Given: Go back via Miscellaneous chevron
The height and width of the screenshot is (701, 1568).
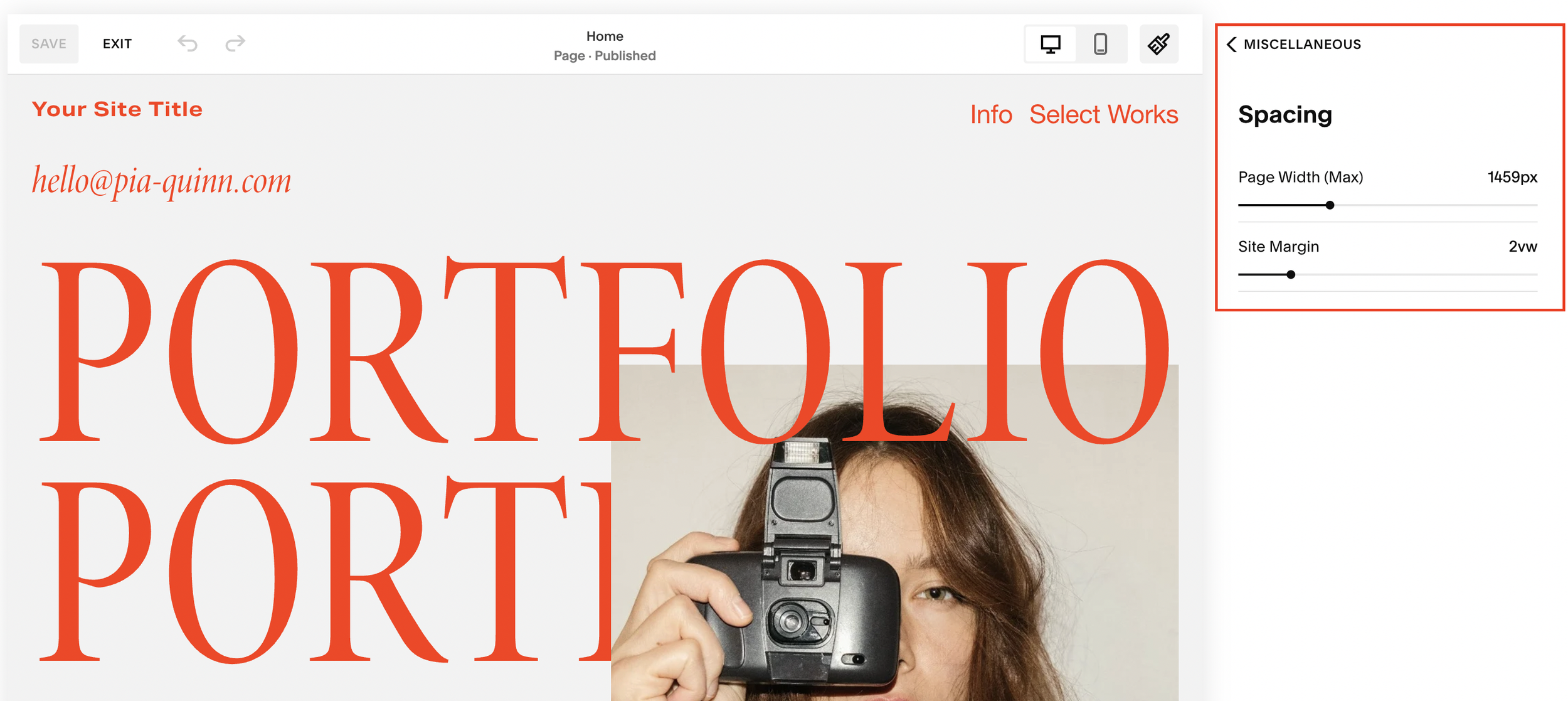Looking at the screenshot, I should 1232,44.
